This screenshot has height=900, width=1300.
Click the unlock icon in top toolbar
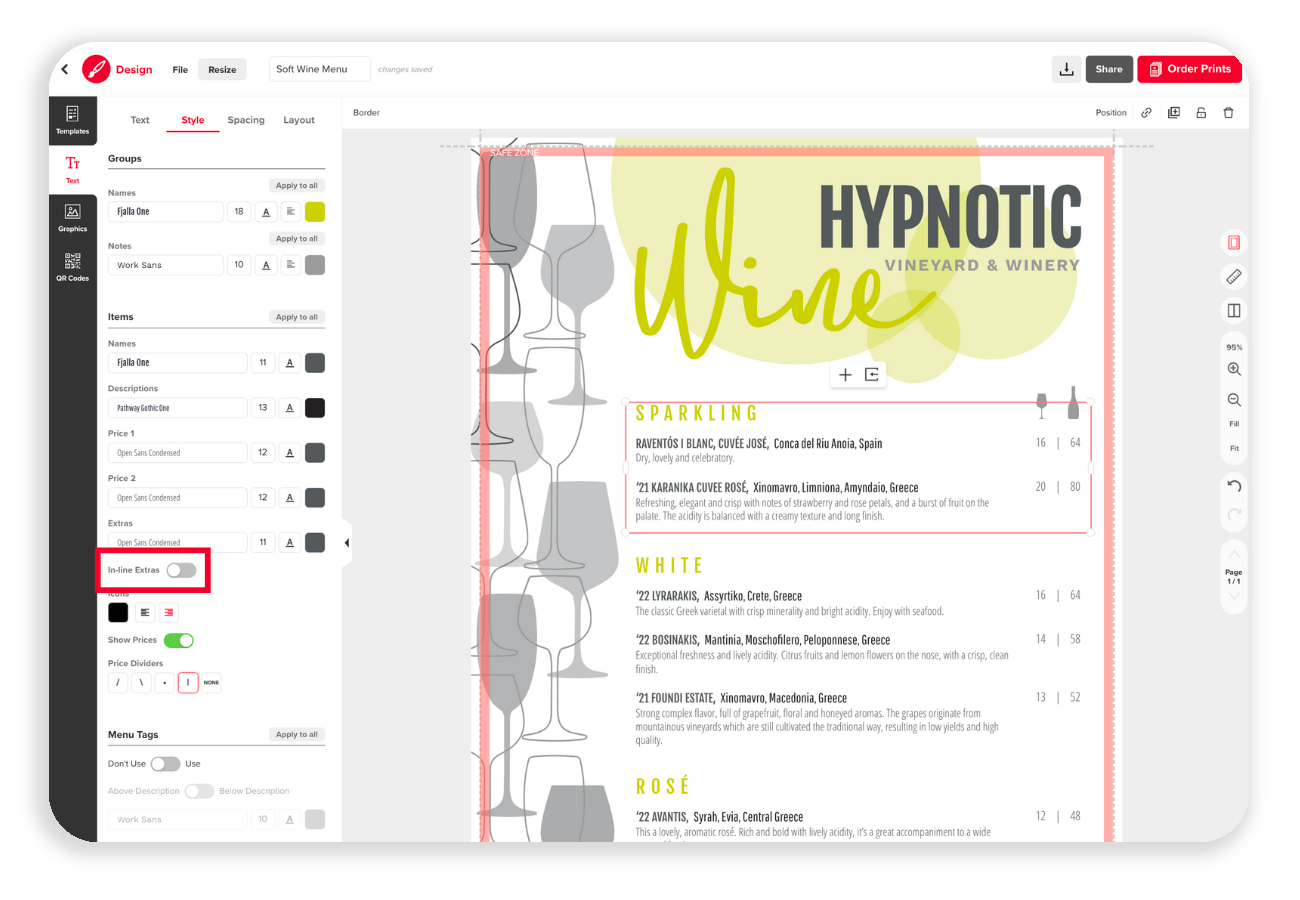click(x=1201, y=113)
